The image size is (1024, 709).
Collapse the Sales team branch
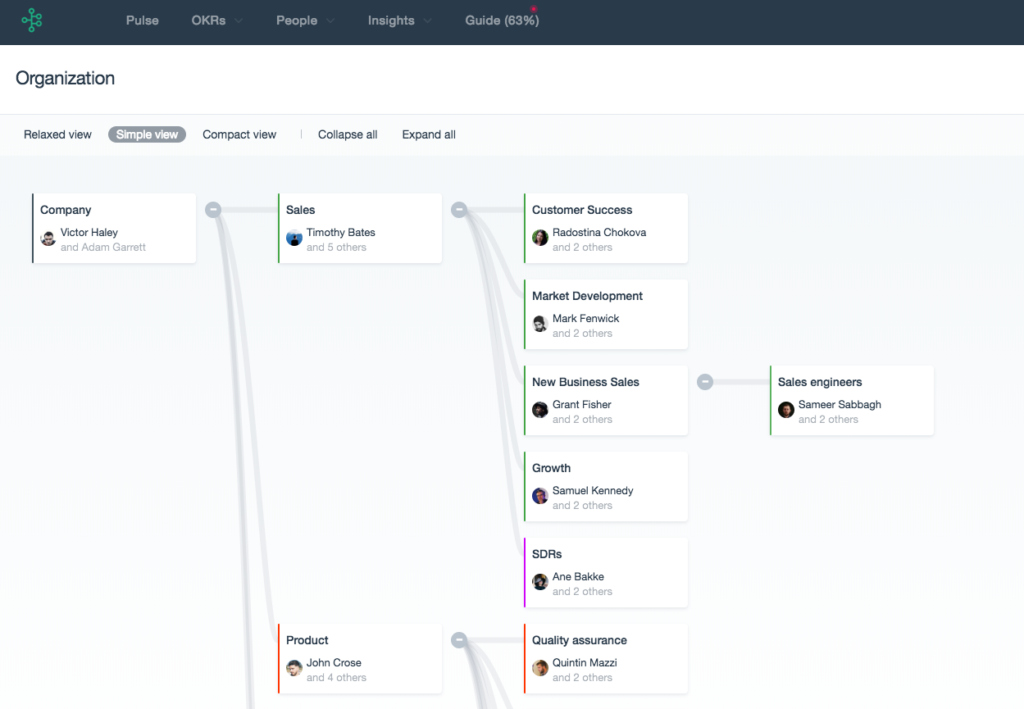[x=459, y=210]
